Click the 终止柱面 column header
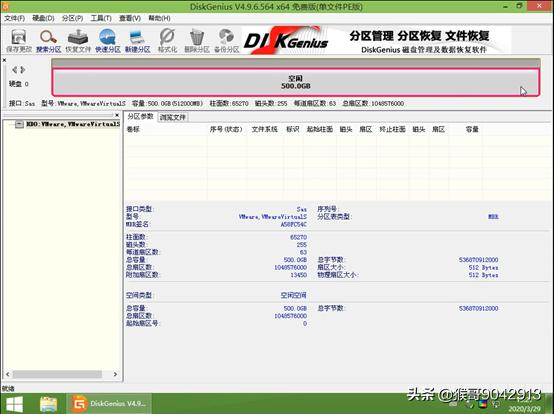Viewport: 554px width, 414px height. 393,129
